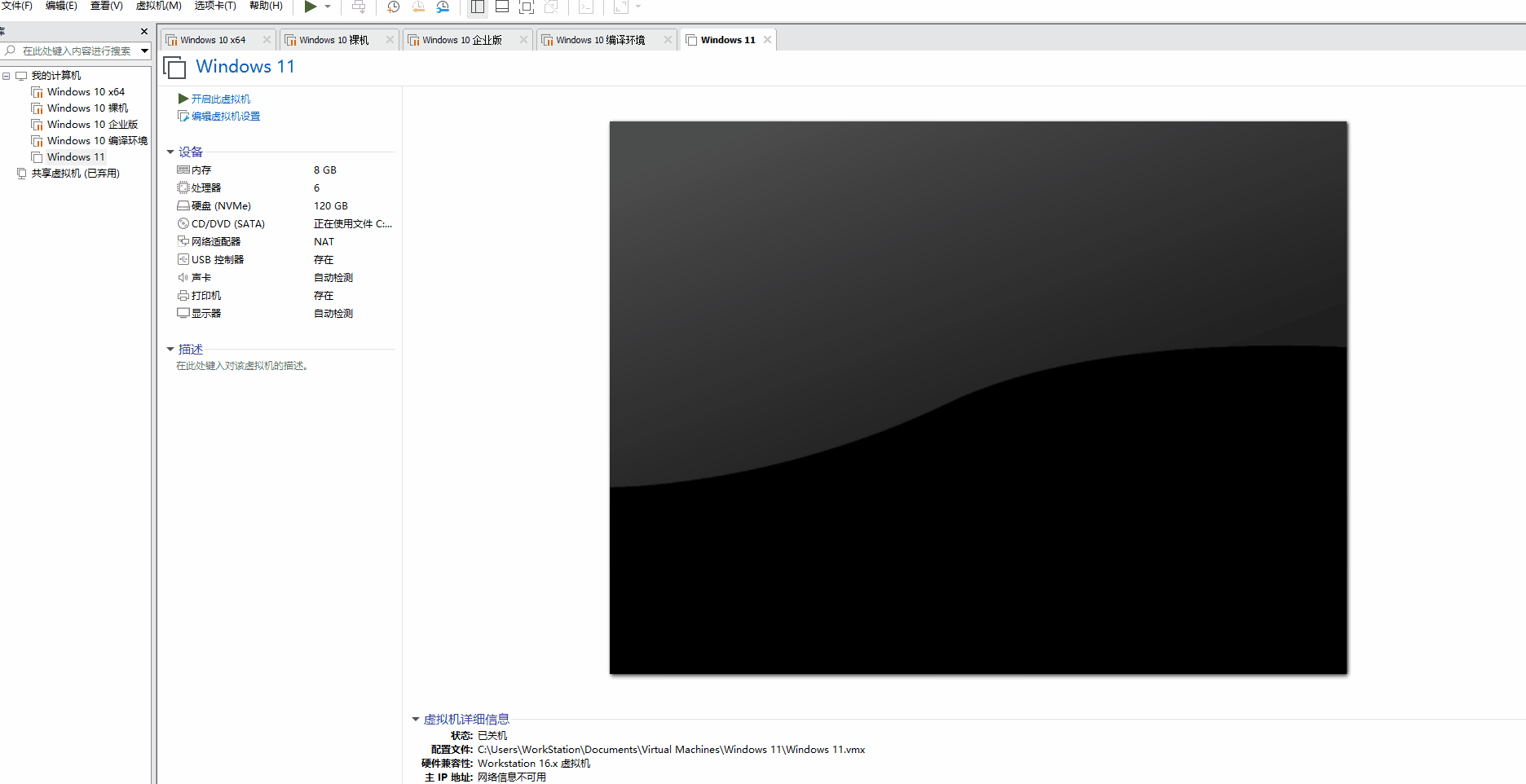Click the VM screen preview thumbnail

point(978,398)
